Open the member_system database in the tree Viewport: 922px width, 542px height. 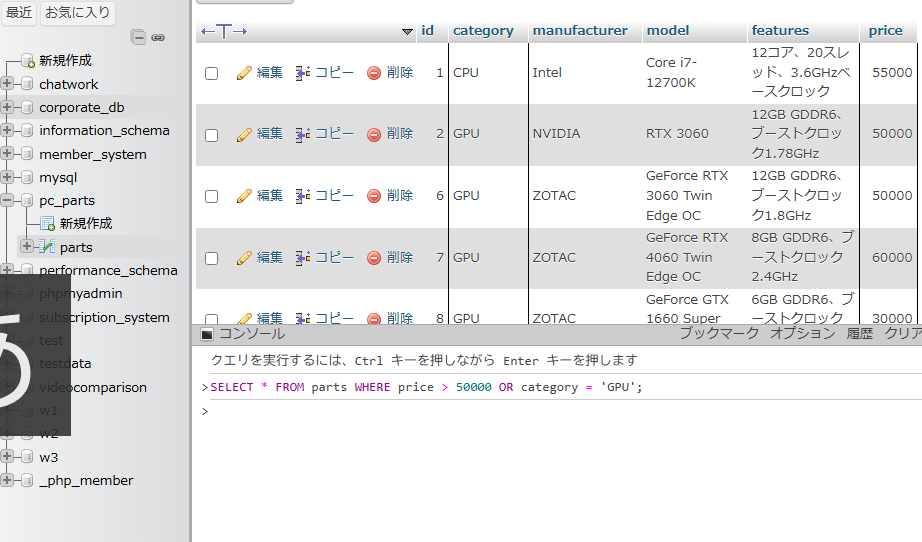click(92, 154)
